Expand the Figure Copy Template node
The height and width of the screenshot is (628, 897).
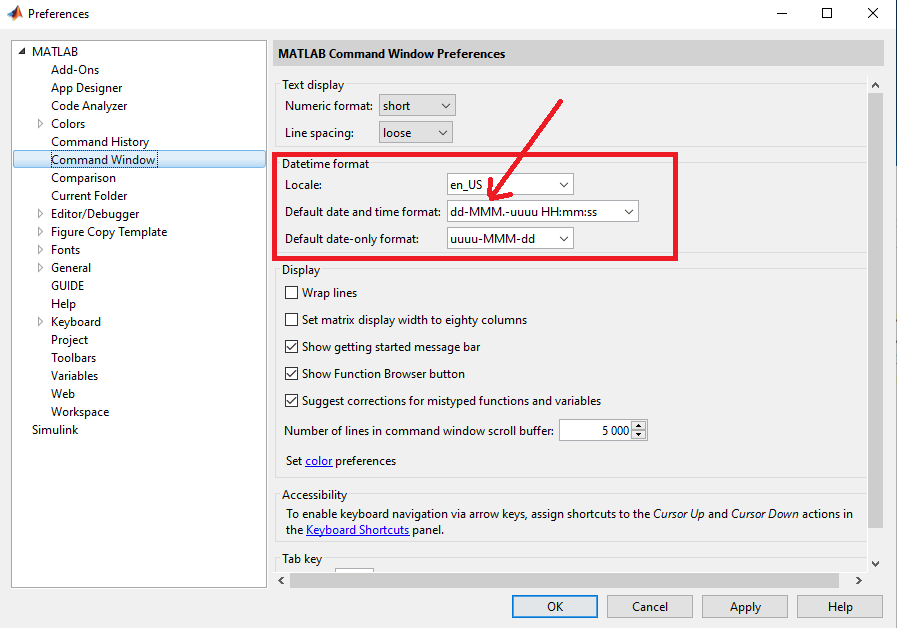click(40, 232)
